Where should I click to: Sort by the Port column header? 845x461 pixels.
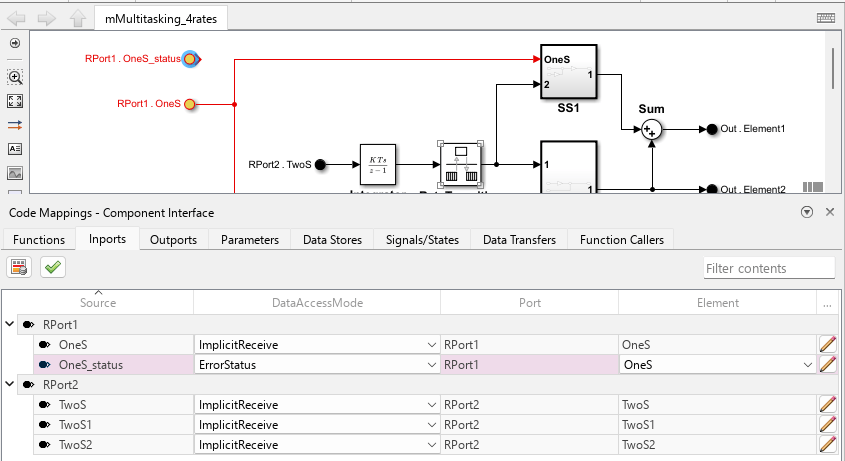click(x=530, y=302)
